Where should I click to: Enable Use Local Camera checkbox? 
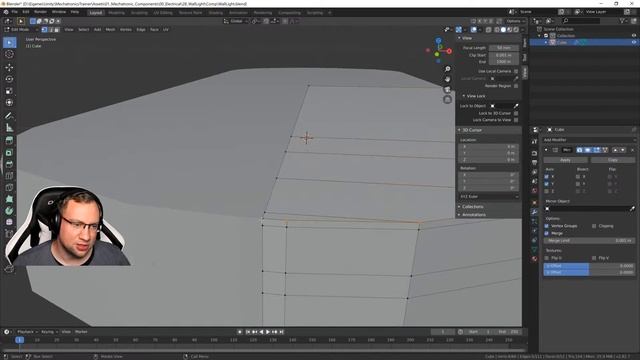click(x=516, y=71)
